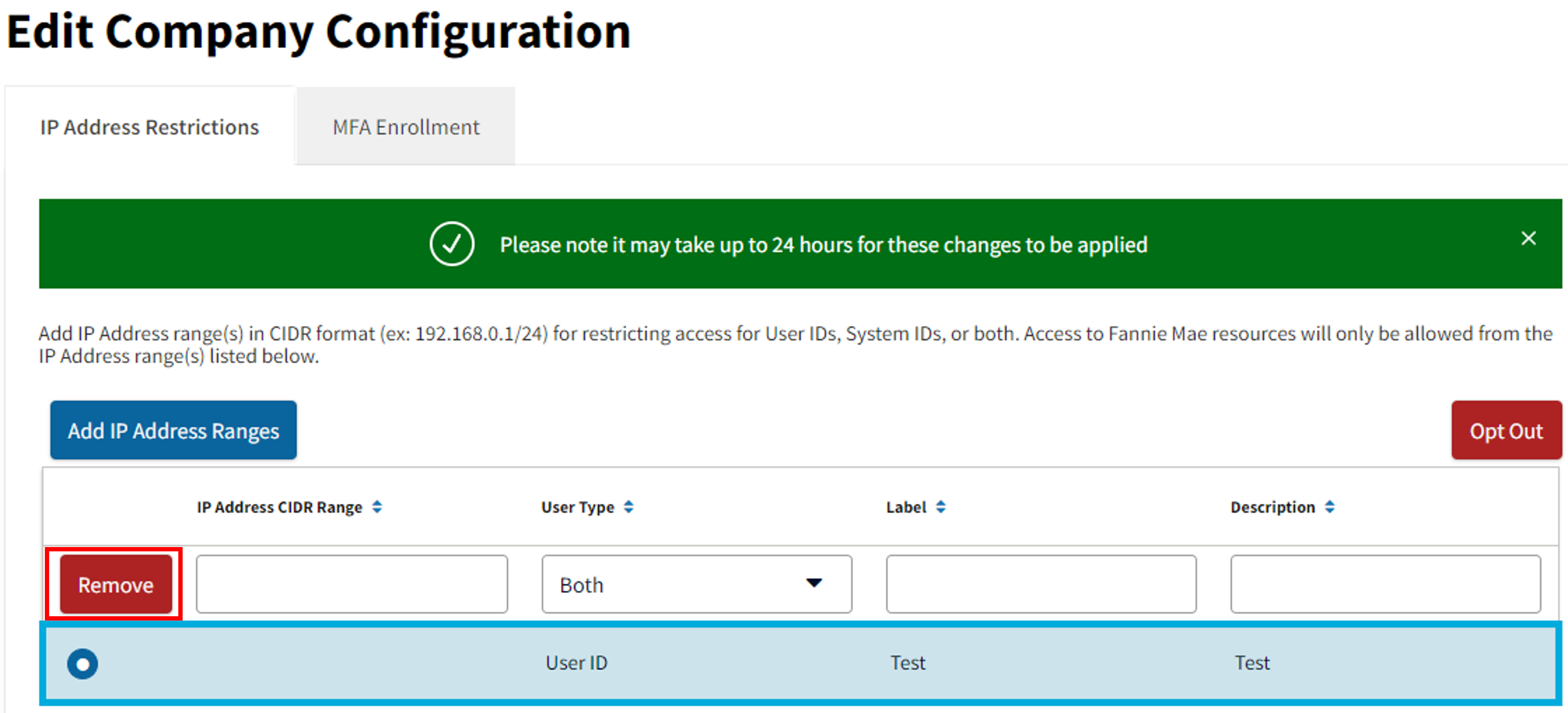Click the dropdown arrow on the Both selector
Screen dimensions: 1568x713
point(814,584)
